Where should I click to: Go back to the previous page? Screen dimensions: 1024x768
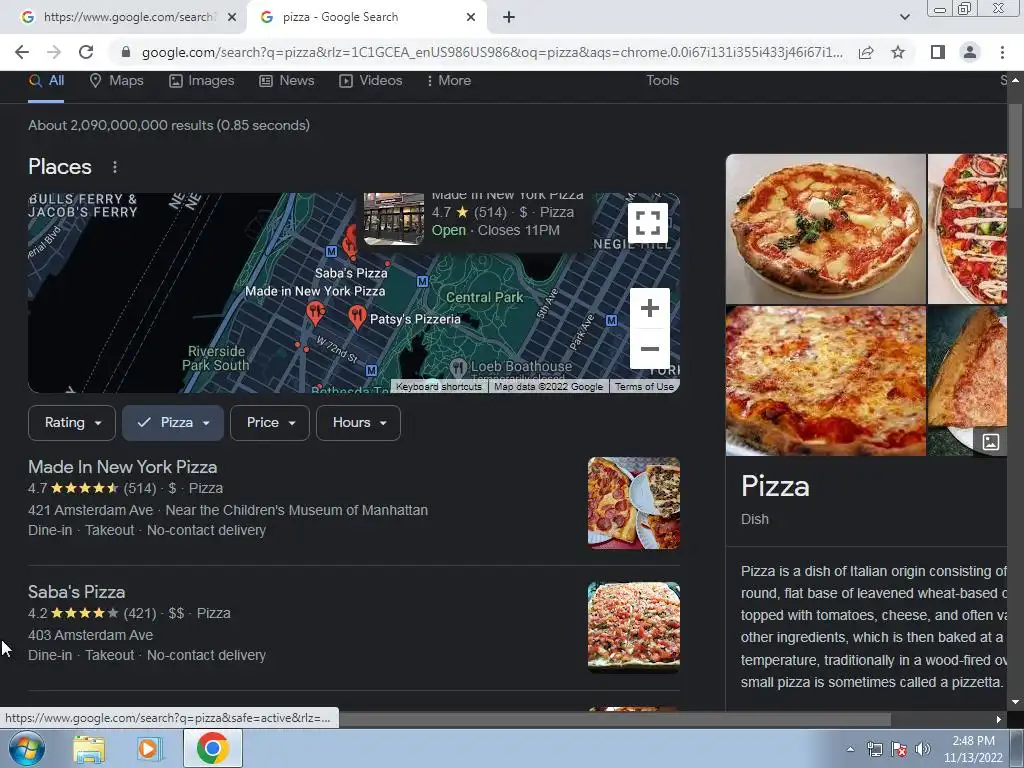22,52
